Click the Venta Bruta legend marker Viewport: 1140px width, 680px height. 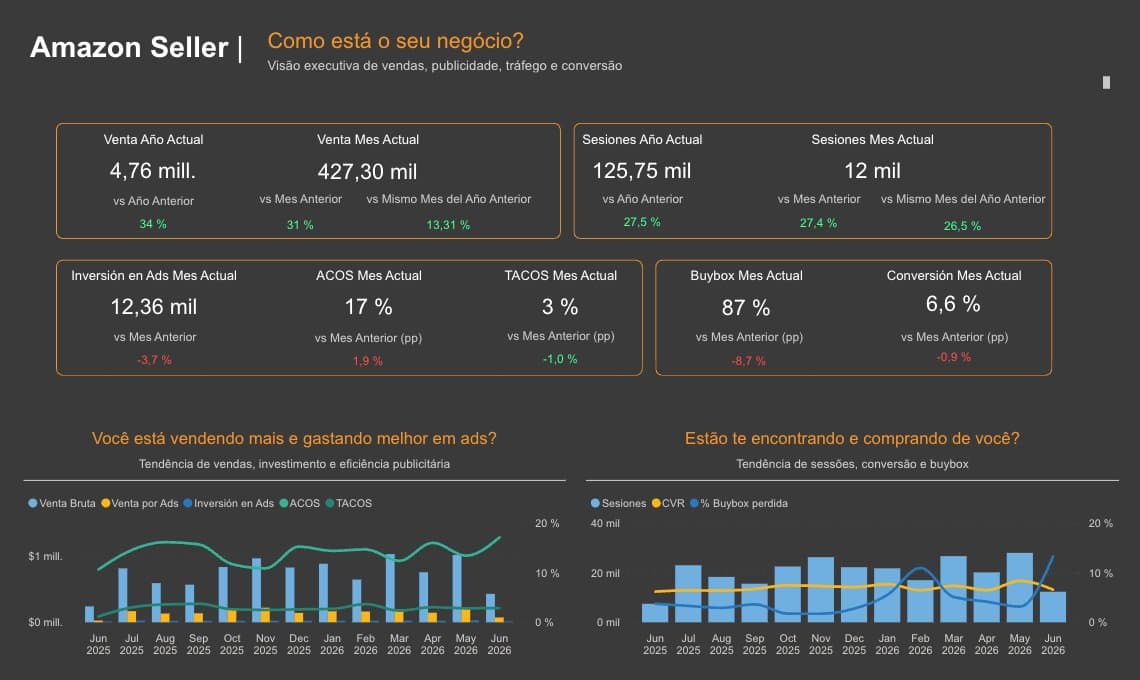tap(33, 503)
